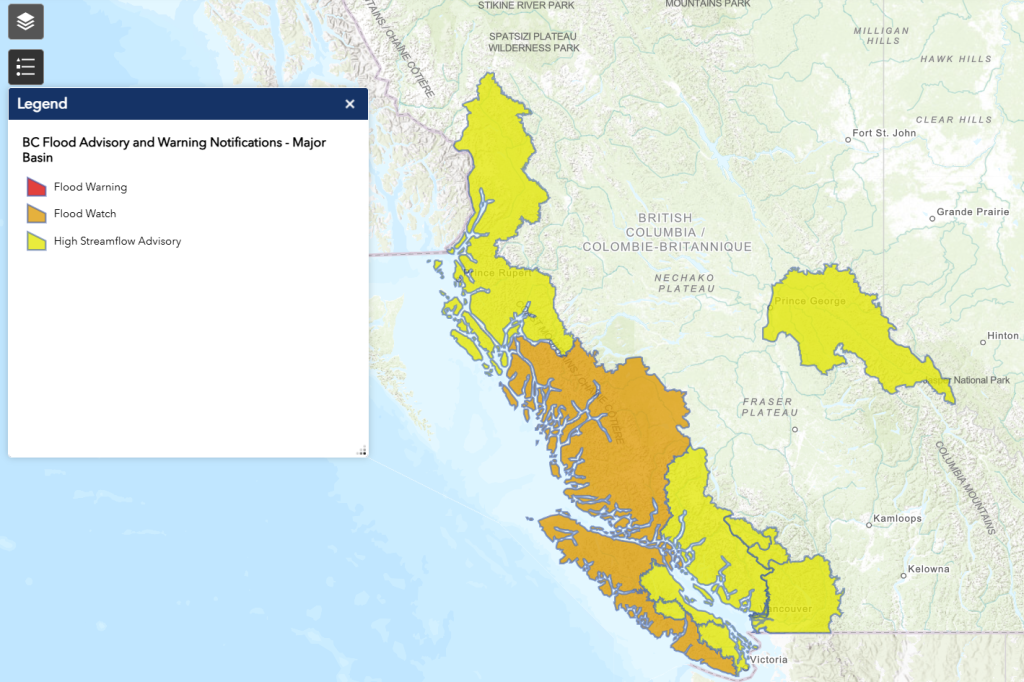The height and width of the screenshot is (682, 1024).
Task: Click the Fort St. John city marker
Action: [848, 140]
